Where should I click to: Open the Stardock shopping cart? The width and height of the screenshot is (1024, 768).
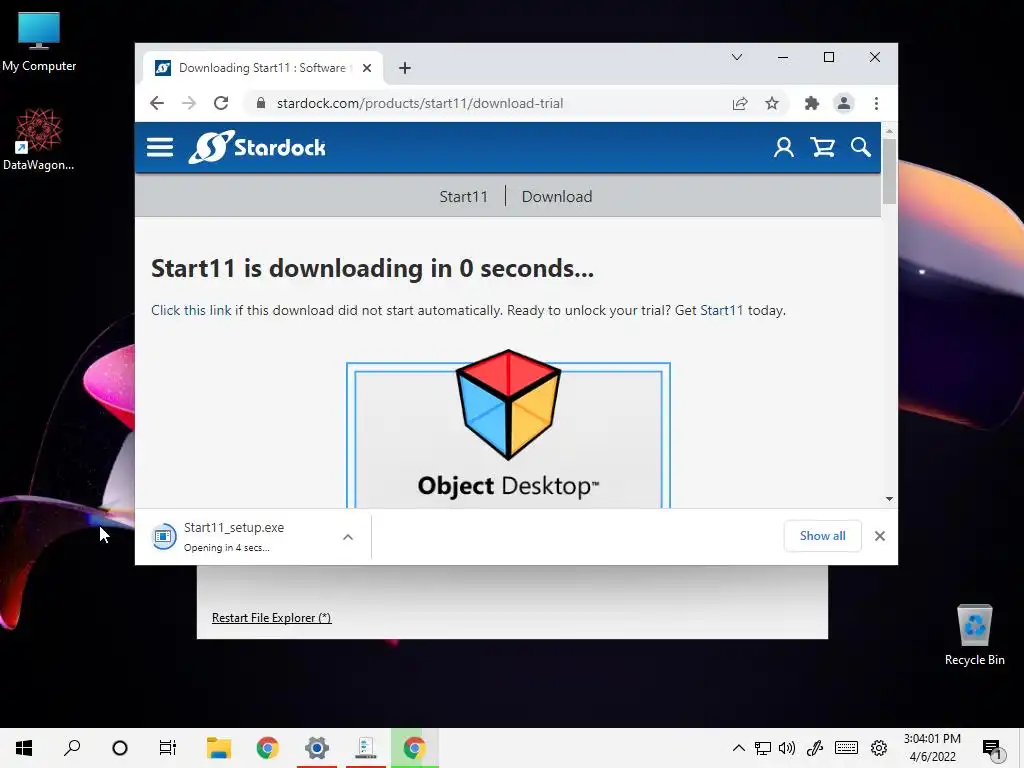point(823,148)
